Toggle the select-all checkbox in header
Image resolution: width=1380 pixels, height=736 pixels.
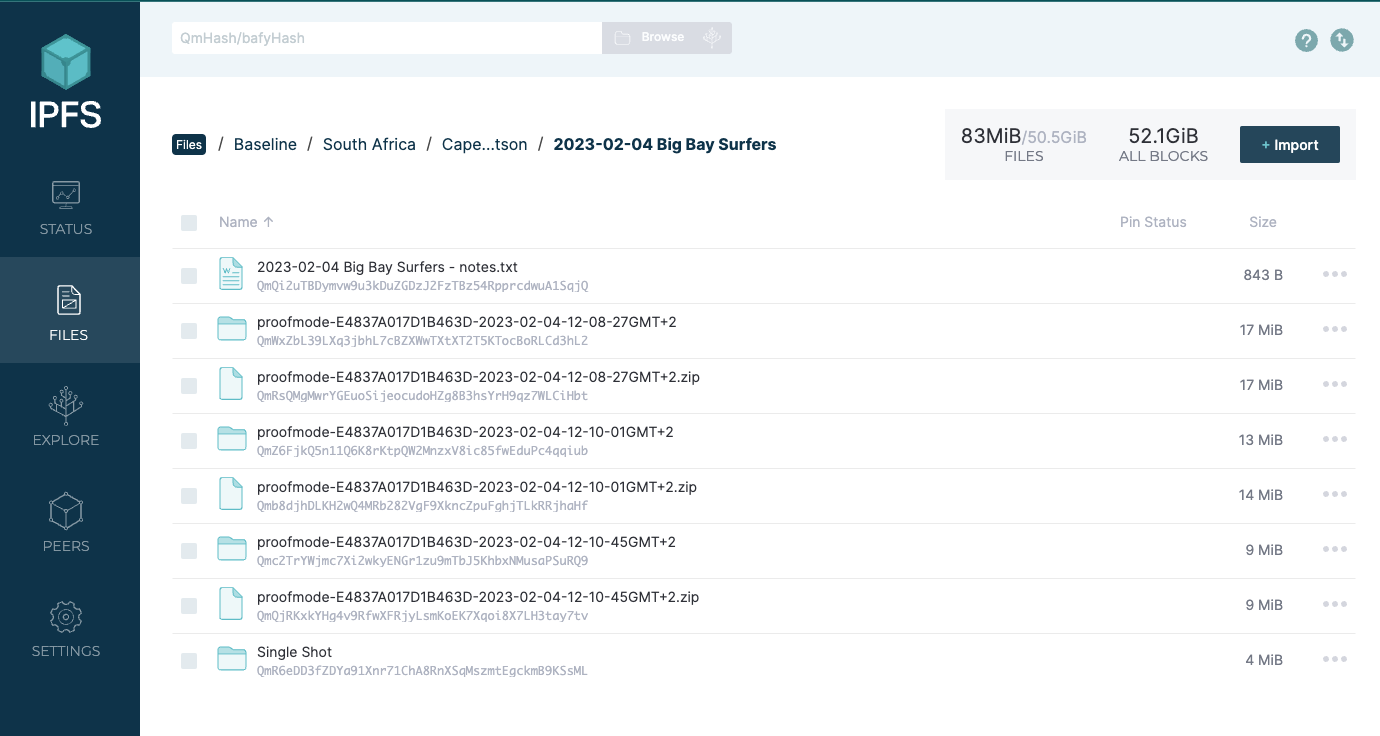189,222
